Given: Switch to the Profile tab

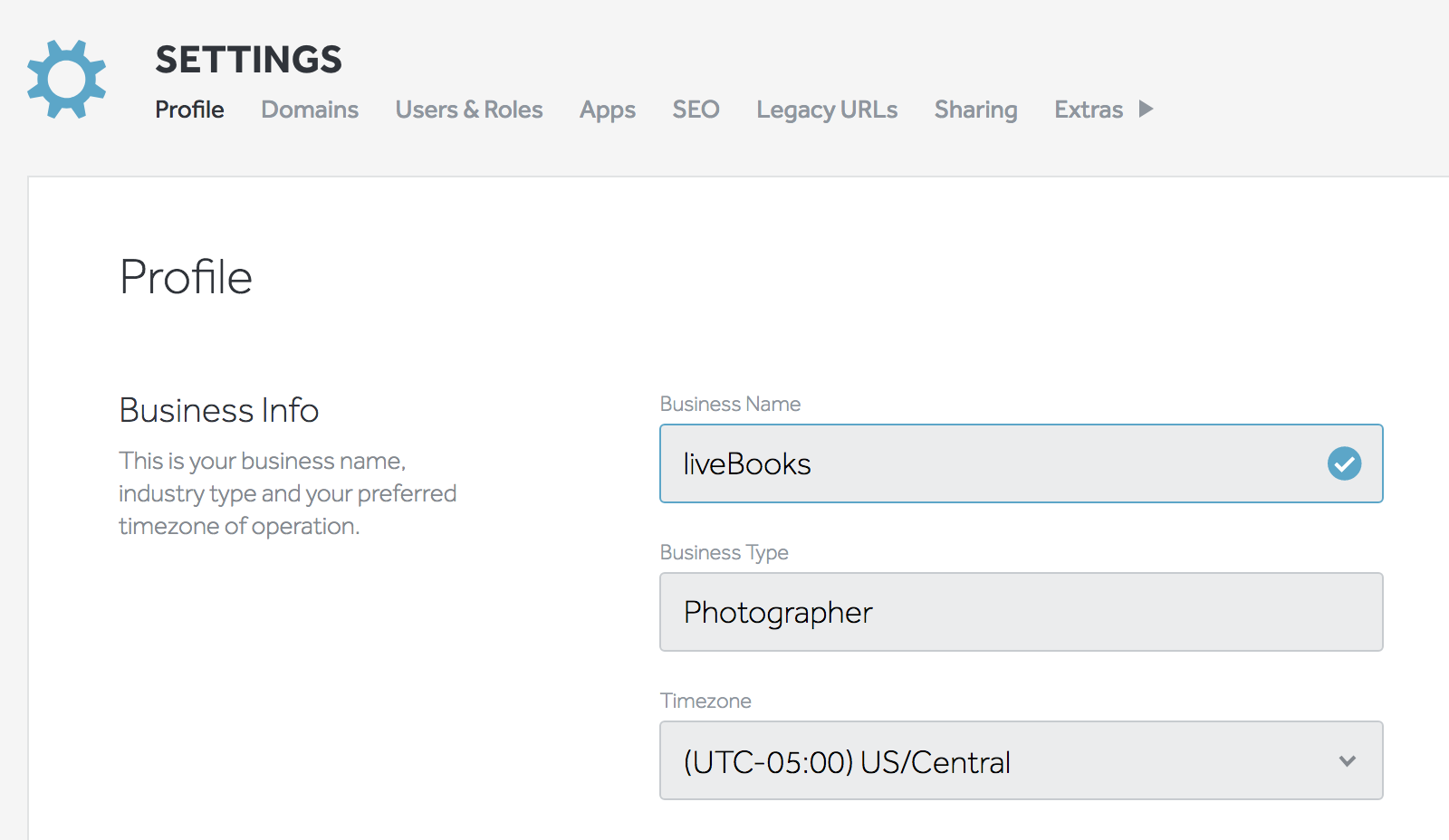Looking at the screenshot, I should pos(189,110).
